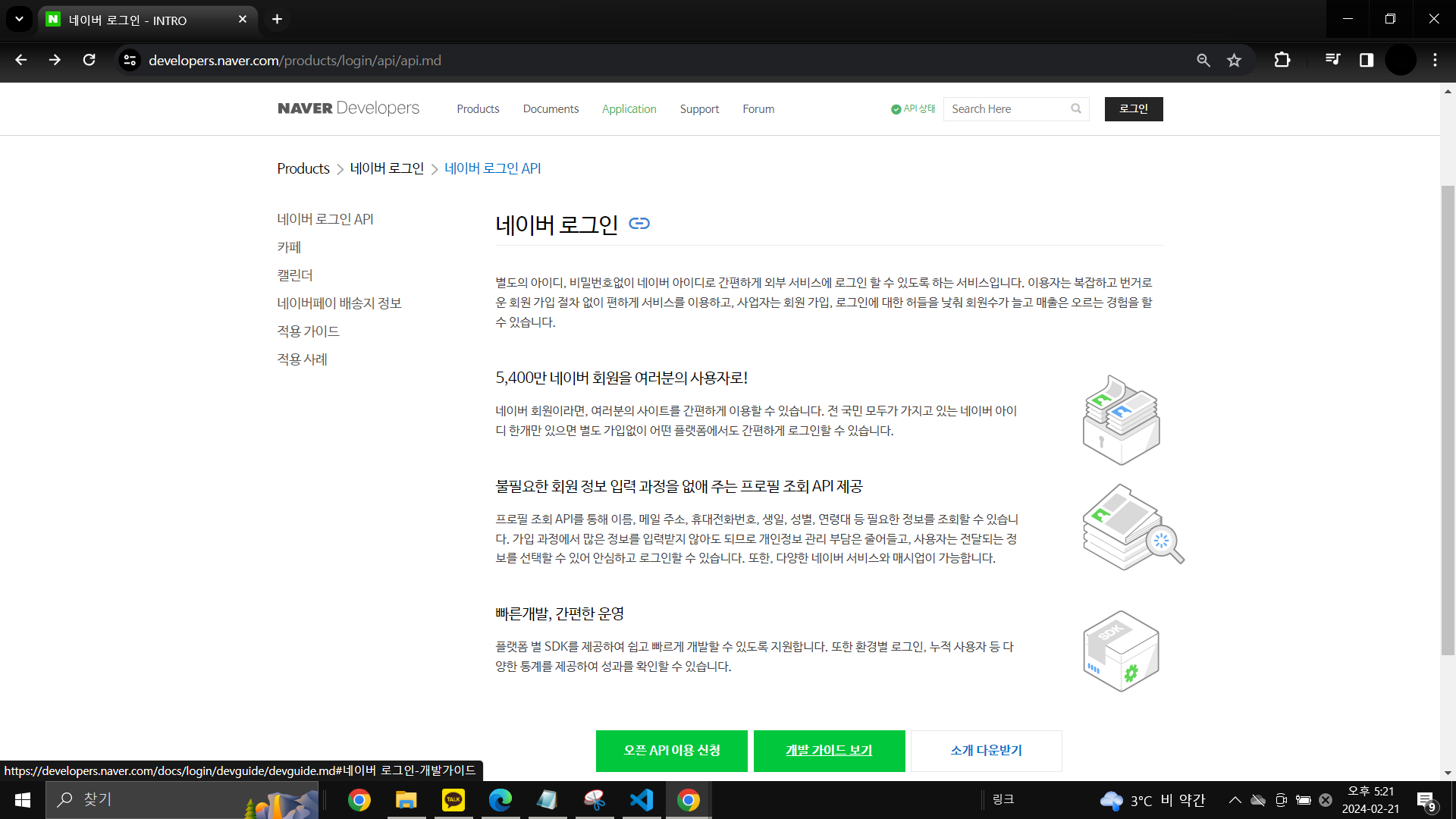This screenshot has height=819, width=1456.
Task: Click the browser zoom magnifier icon
Action: 1203,61
